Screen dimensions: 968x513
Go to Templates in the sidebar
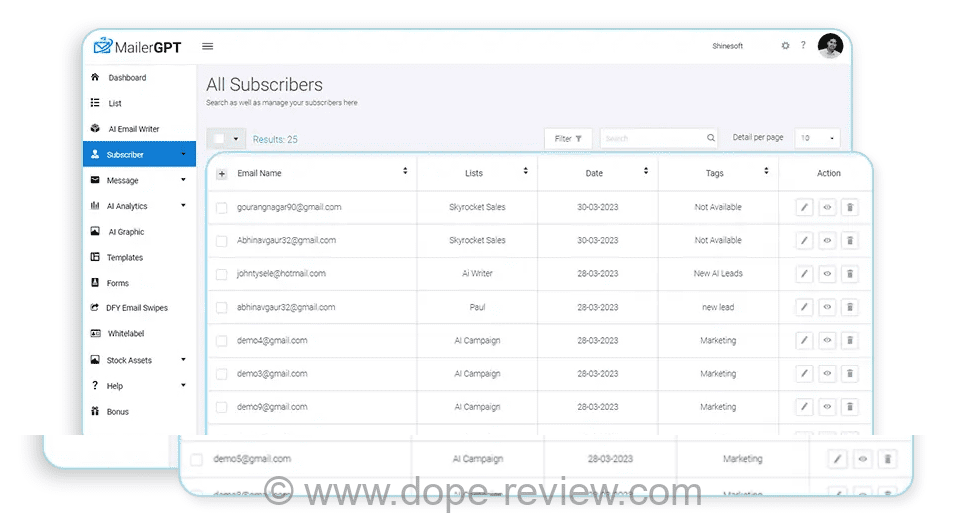[x=124, y=258]
